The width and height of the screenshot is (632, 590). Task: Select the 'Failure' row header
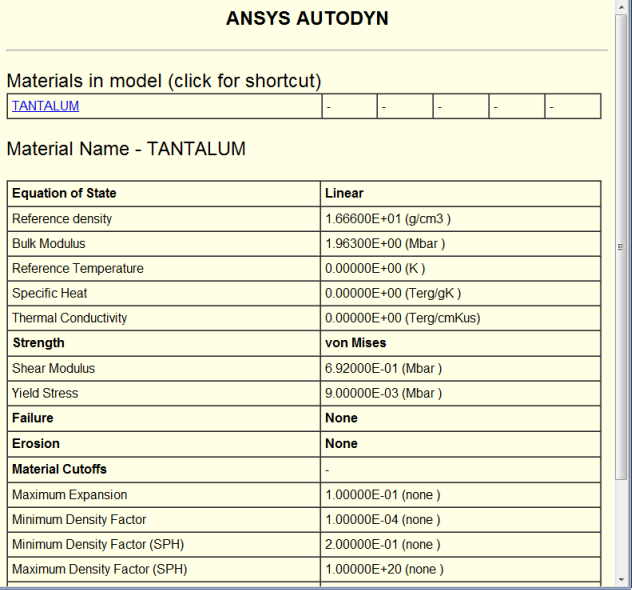[x=33, y=418]
